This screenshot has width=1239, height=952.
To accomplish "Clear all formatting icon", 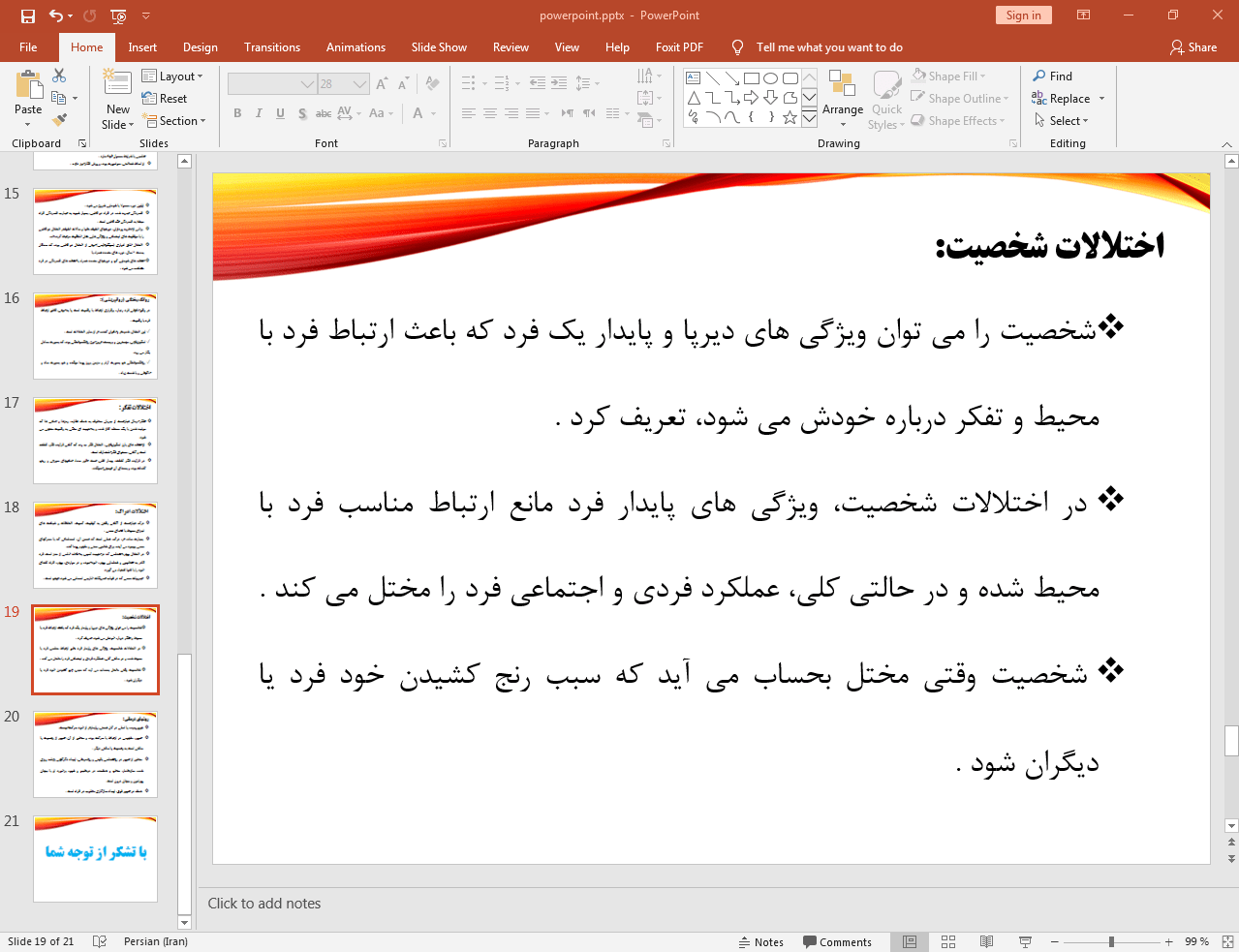I will point(432,84).
